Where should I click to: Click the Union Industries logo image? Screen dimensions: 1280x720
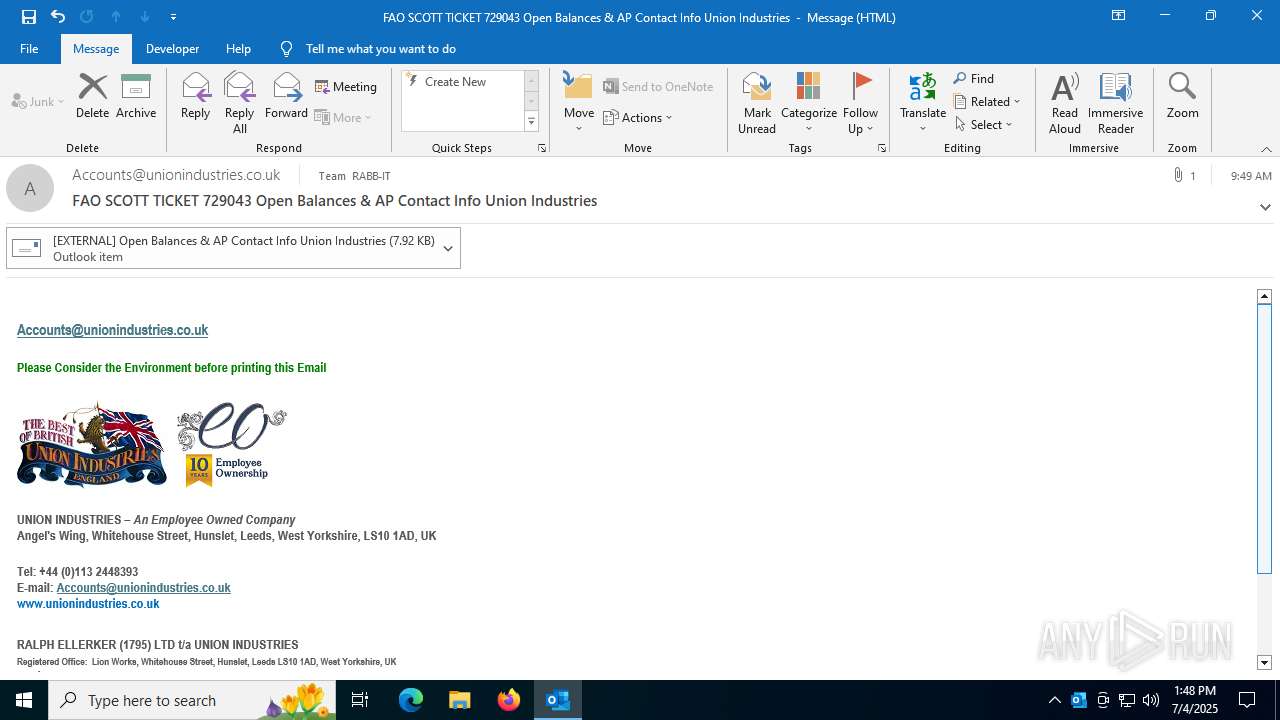(92, 445)
